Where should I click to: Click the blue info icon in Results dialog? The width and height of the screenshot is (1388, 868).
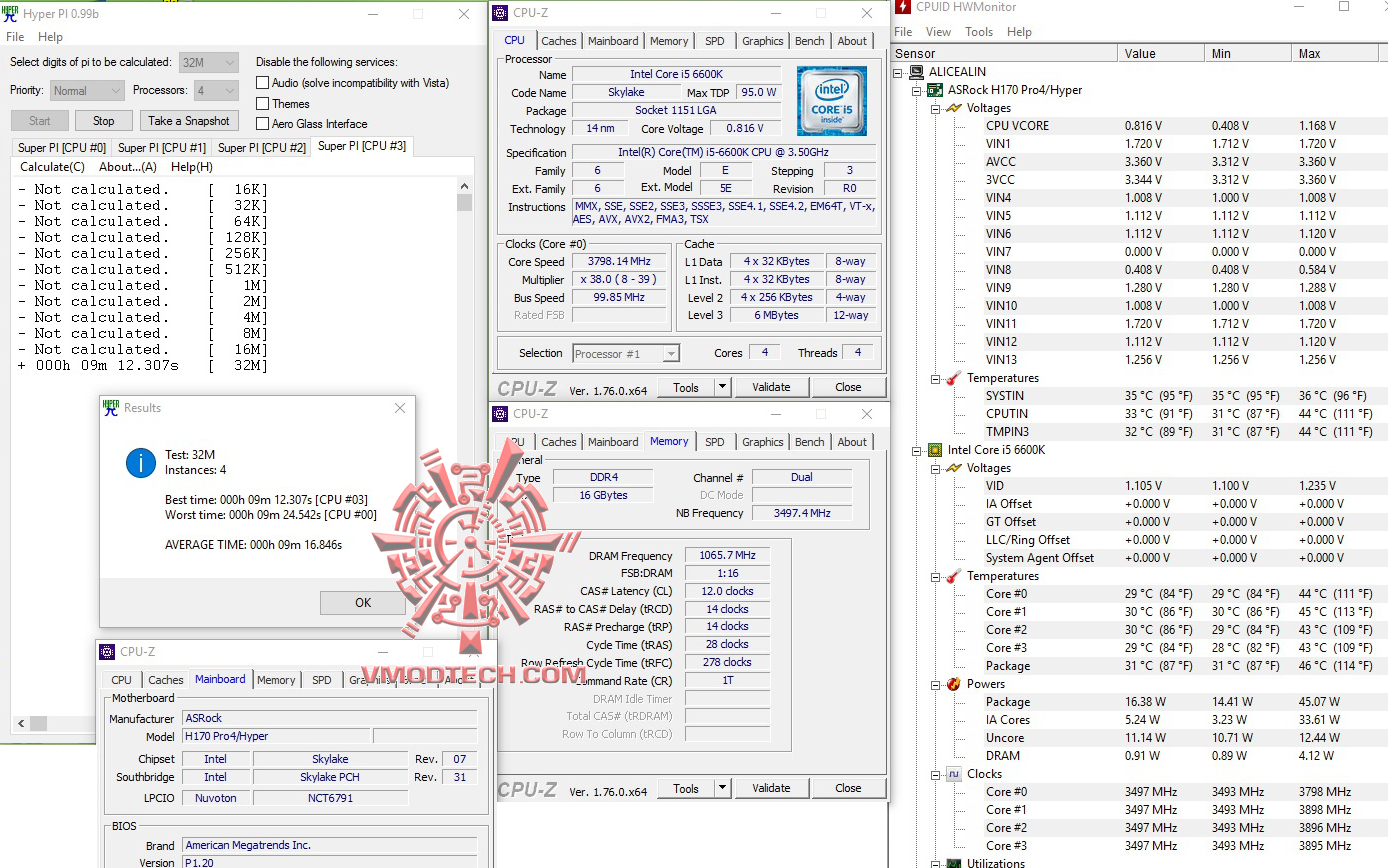tap(140, 462)
